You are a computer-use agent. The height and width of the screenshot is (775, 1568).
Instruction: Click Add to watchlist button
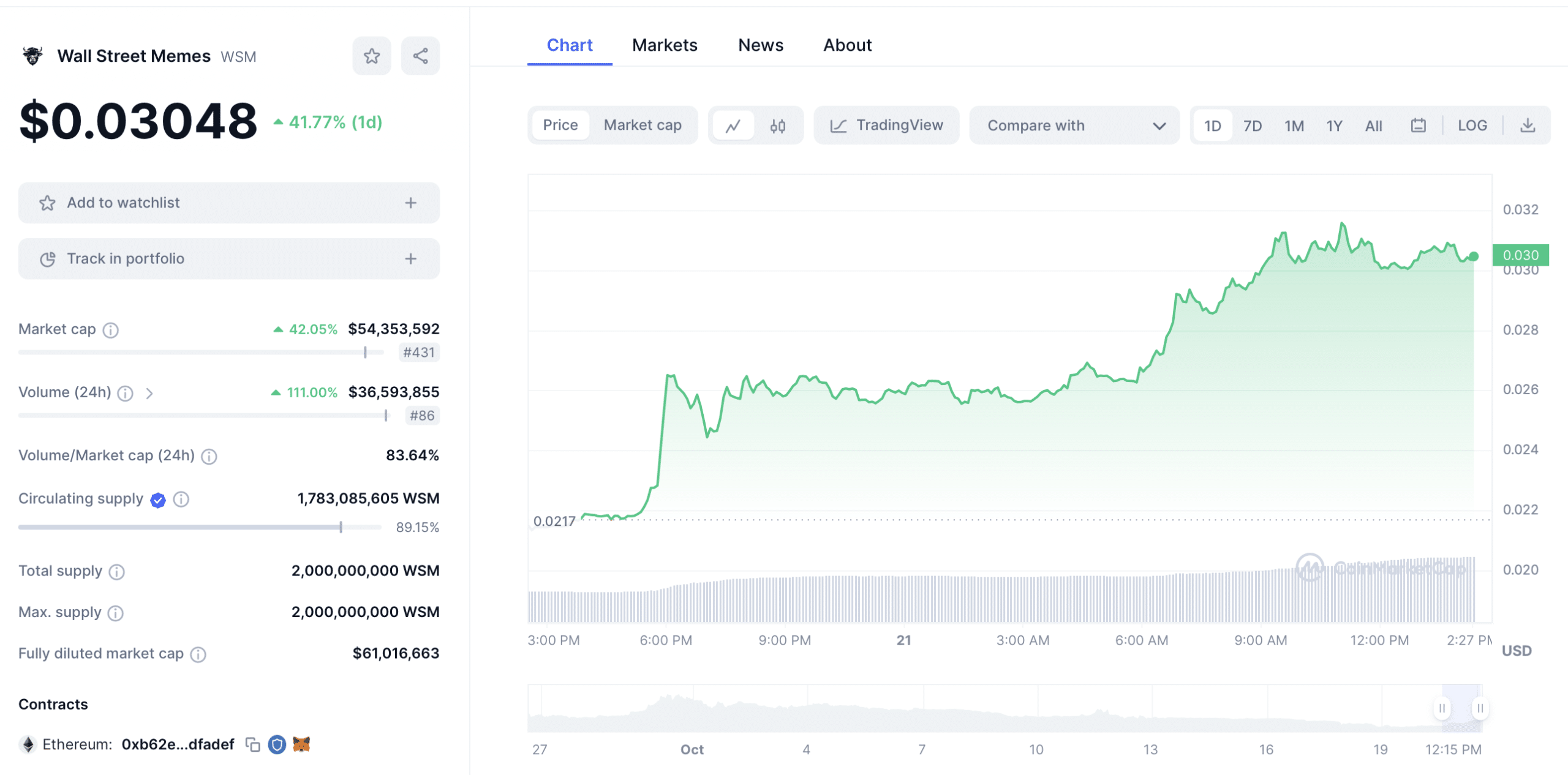pos(228,203)
